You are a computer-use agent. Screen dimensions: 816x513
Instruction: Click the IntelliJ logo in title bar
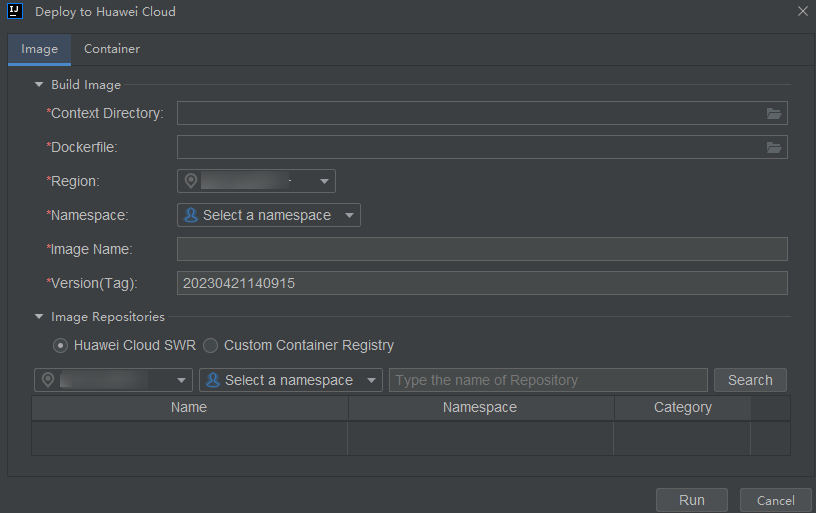click(x=15, y=11)
